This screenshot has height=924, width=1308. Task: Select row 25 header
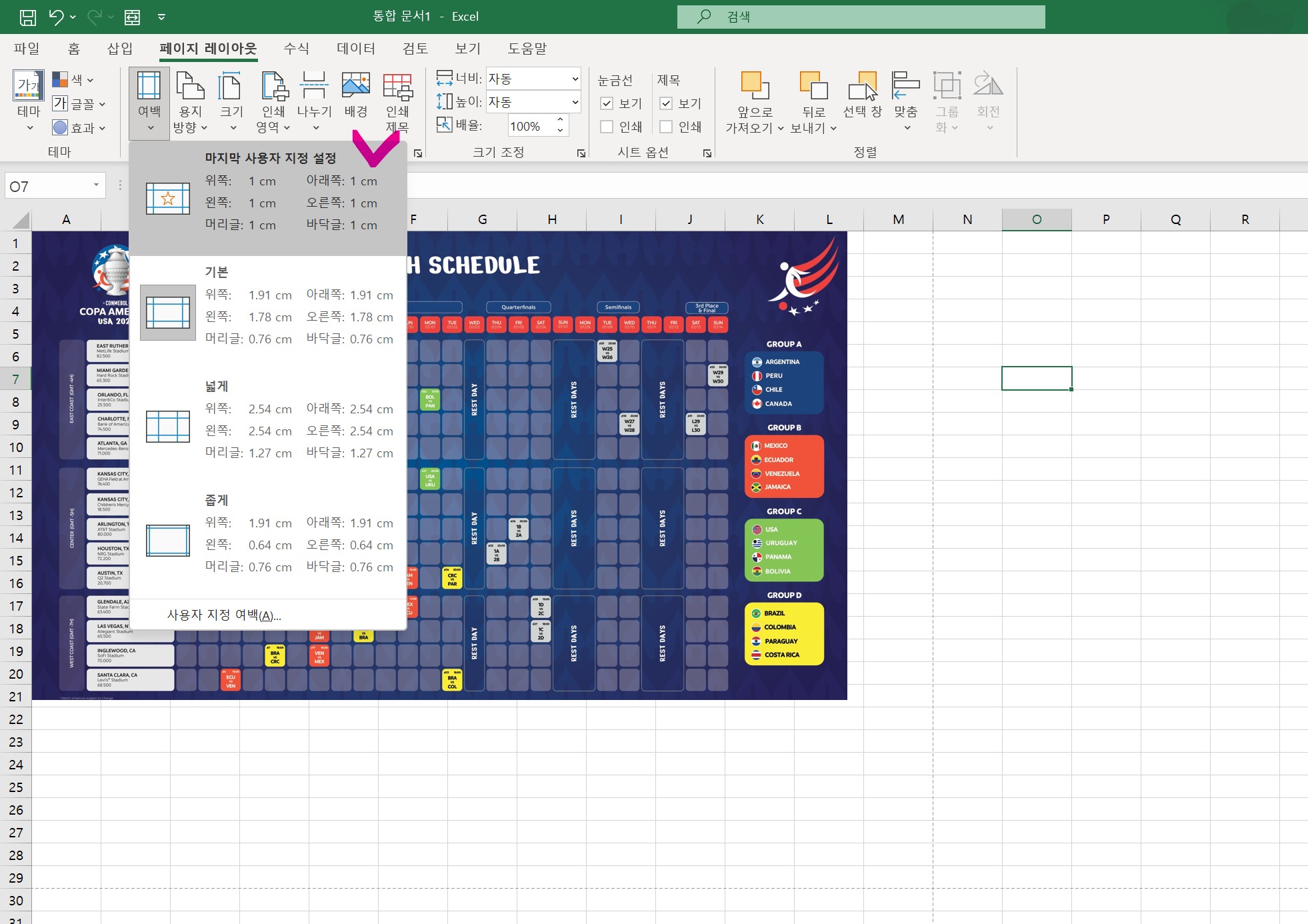tap(16, 787)
